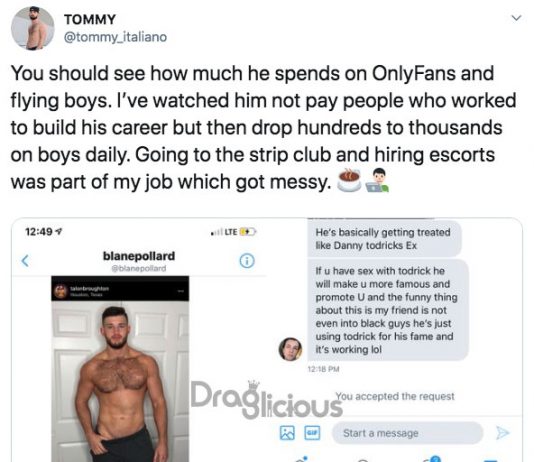Viewport: 534px width, 462px height.
Task: Select the Danny todricks Ex message bubble
Action: coord(384,239)
